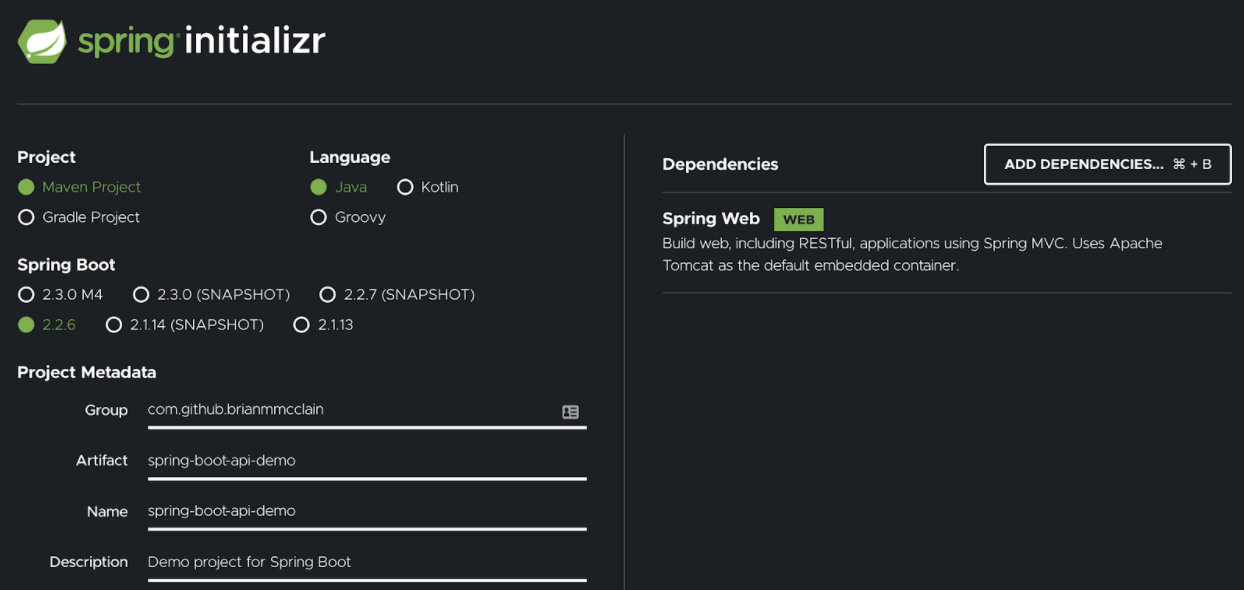Choose Kotlin as the language
Image resolution: width=1244 pixels, height=590 pixels.
[405, 187]
